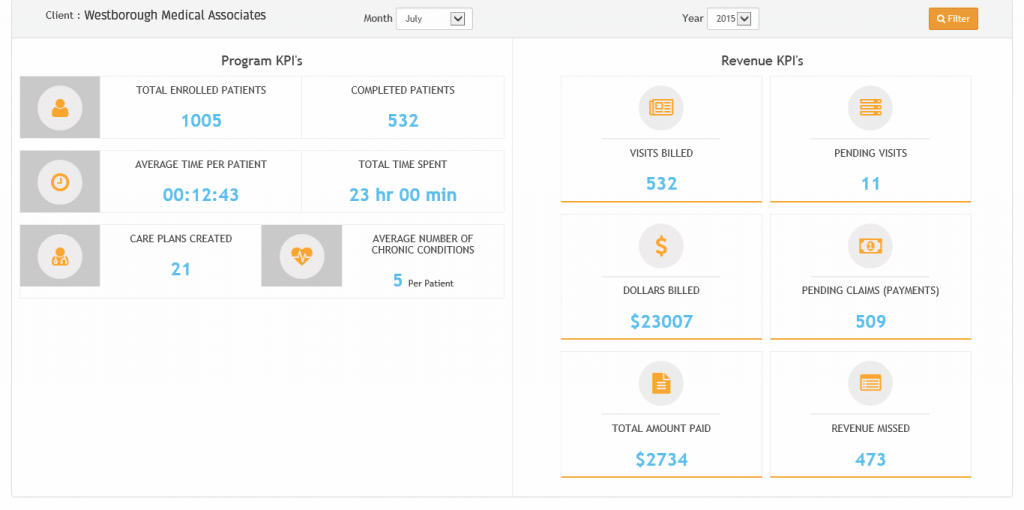This screenshot has height=510, width=1024.
Task: Click the Total Time Spent value
Action: coord(403,195)
